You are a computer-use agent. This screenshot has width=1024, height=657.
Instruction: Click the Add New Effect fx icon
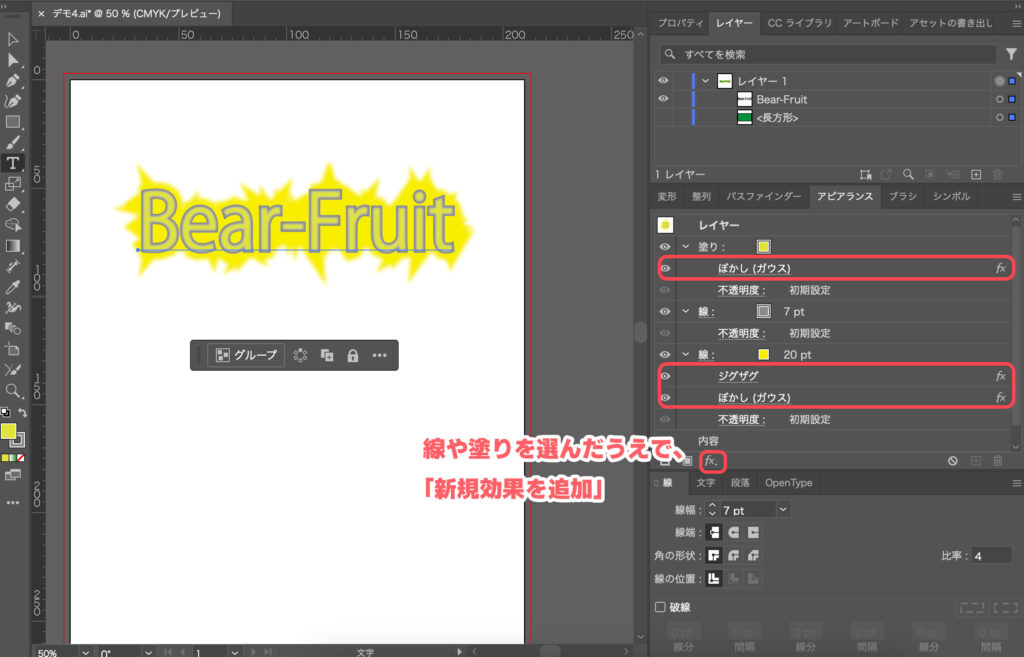pos(709,461)
